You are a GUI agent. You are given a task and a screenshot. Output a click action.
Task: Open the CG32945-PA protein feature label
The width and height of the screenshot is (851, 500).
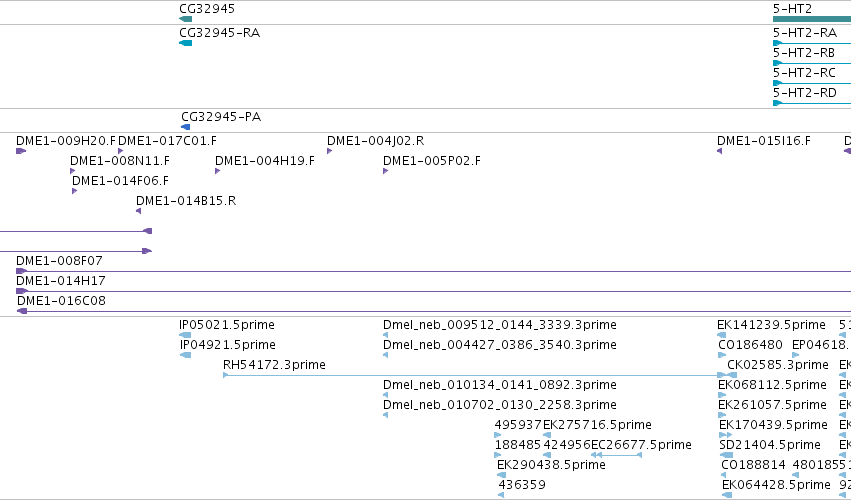(x=221, y=117)
